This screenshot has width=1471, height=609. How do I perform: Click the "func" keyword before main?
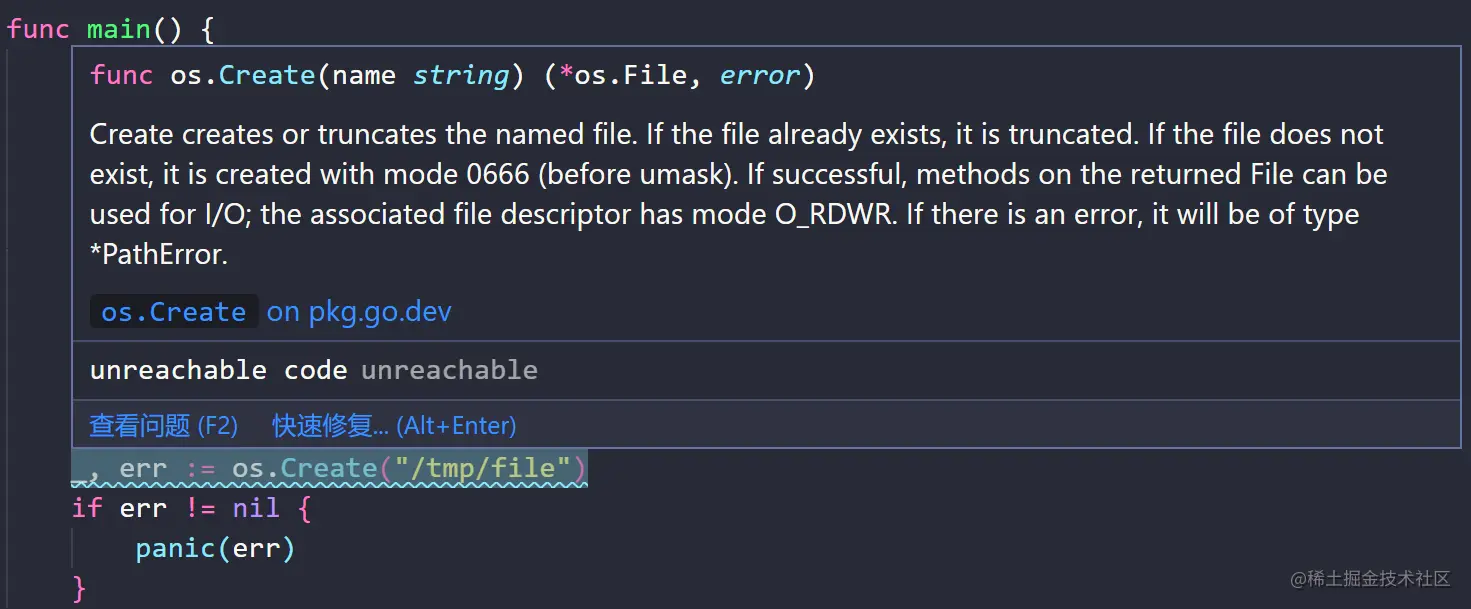tap(38, 29)
